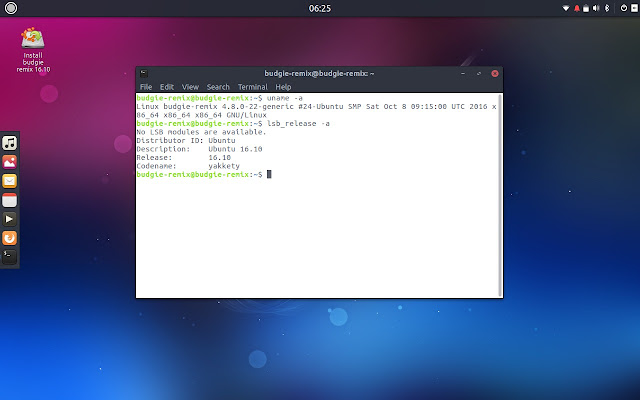Image resolution: width=640 pixels, height=400 pixels.
Task: Open the Budgie menu button in top panel
Action: (x=11, y=8)
